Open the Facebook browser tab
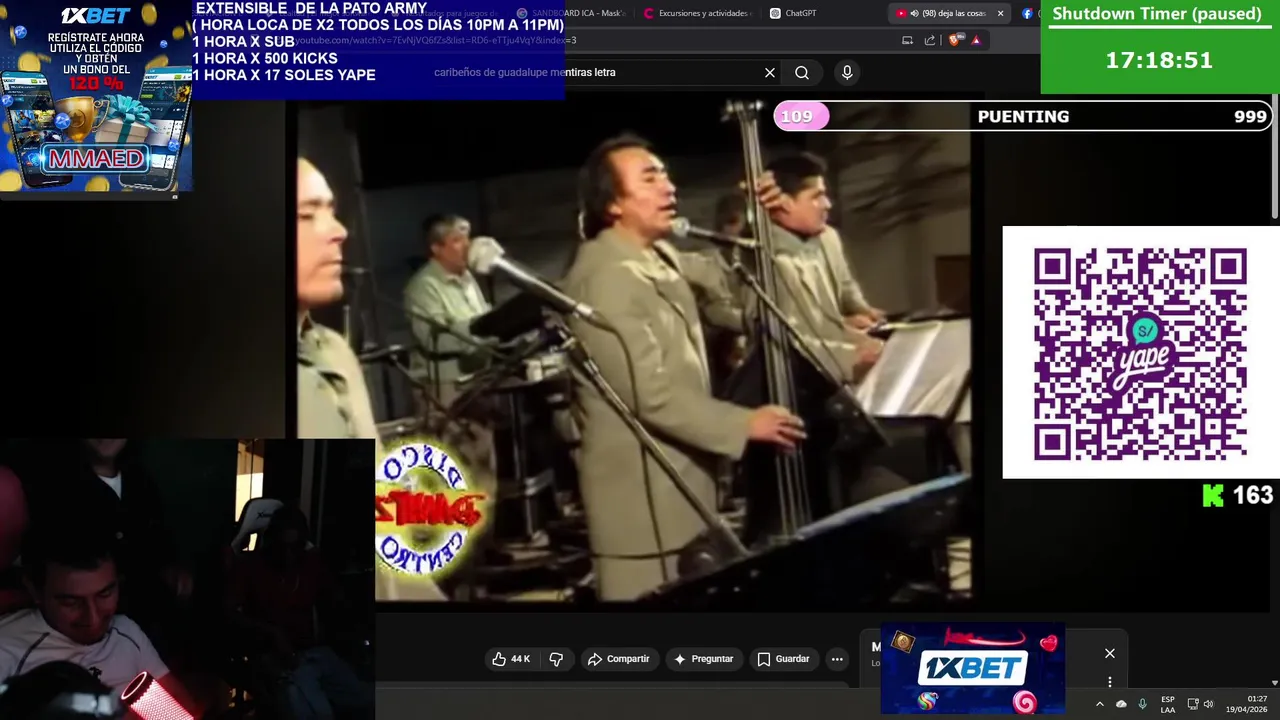The height and width of the screenshot is (720, 1280). coord(1027,13)
